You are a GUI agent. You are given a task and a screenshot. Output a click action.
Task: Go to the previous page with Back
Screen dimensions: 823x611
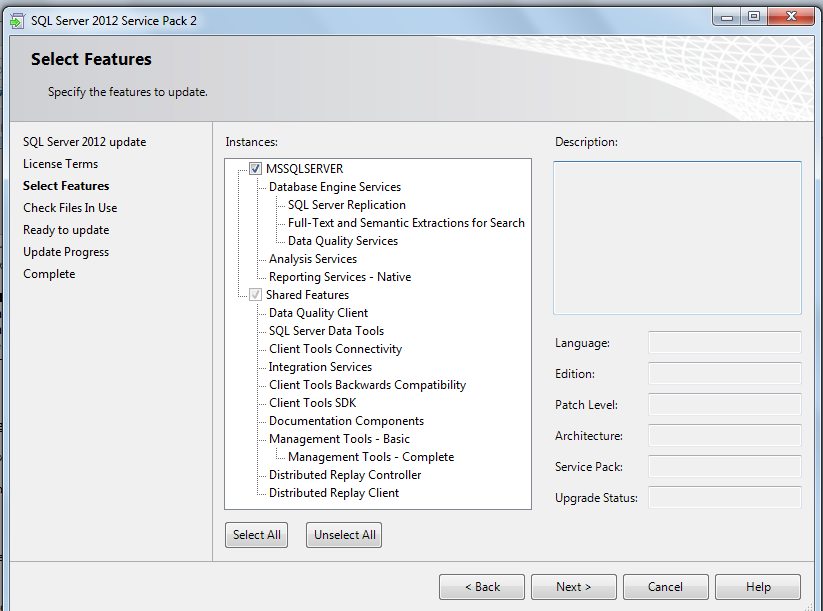482,587
